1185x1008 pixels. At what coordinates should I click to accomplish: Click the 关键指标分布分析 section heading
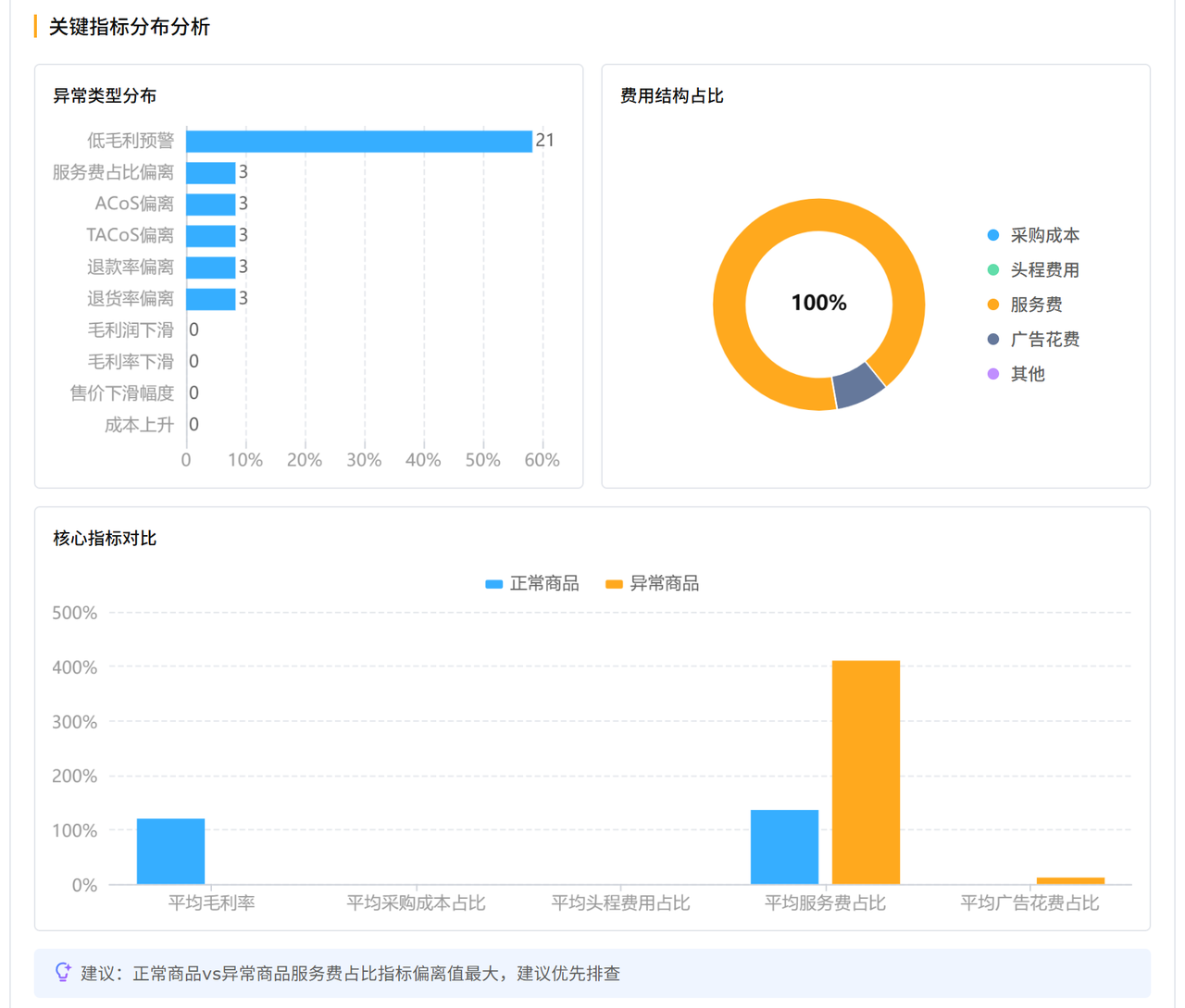click(x=130, y=27)
